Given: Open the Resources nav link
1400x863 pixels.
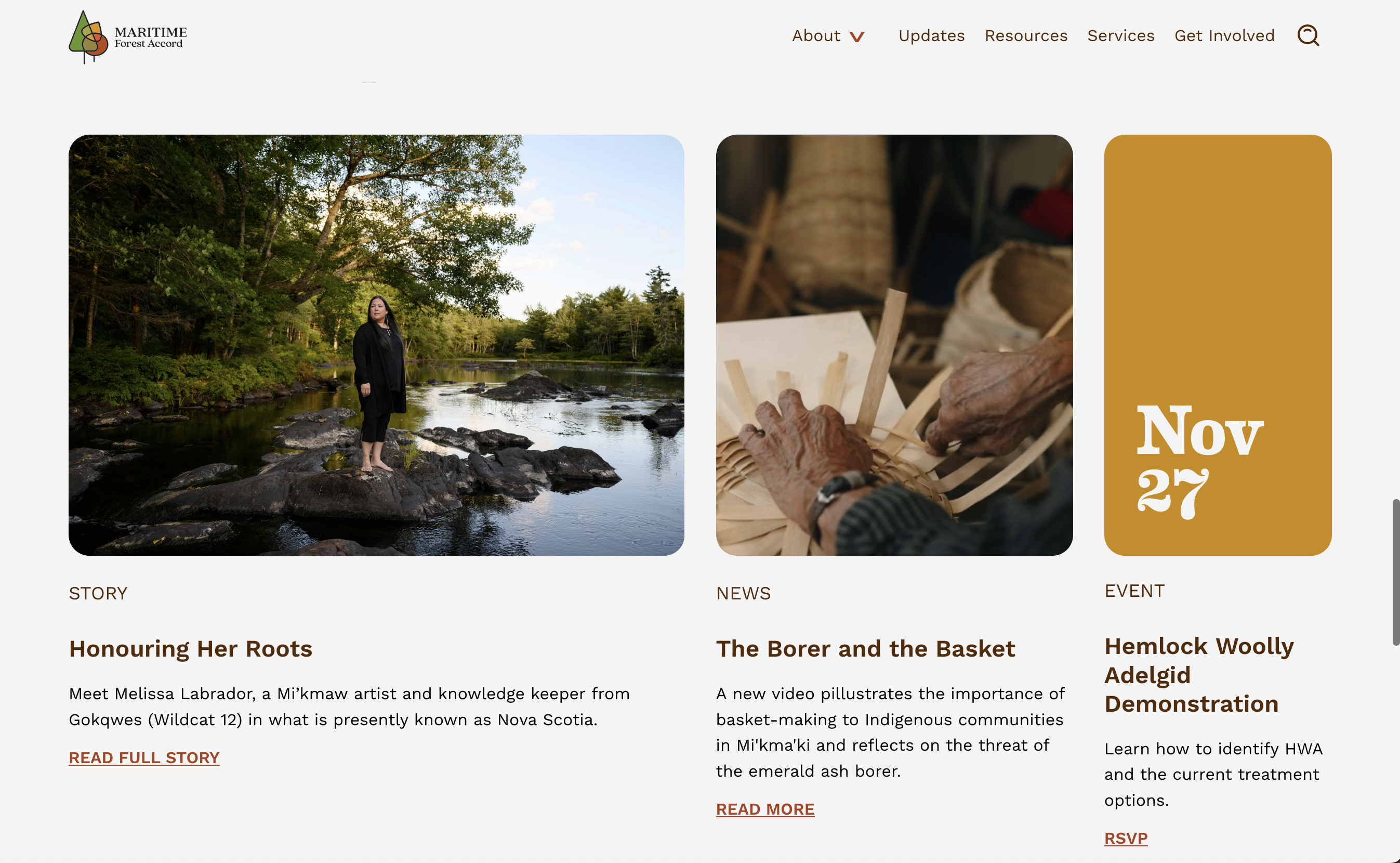Looking at the screenshot, I should click(x=1026, y=35).
